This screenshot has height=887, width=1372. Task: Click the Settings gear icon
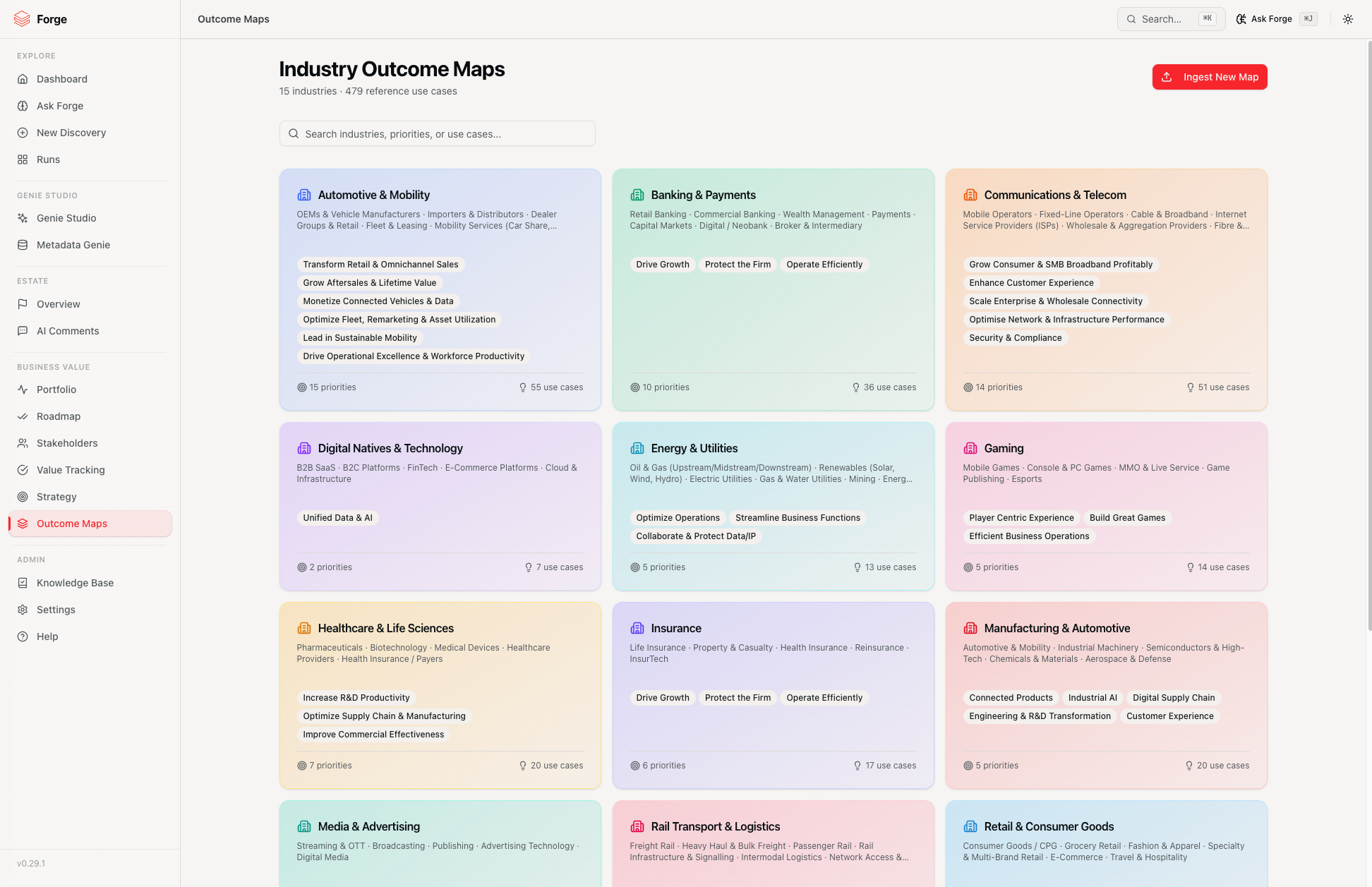(23, 610)
